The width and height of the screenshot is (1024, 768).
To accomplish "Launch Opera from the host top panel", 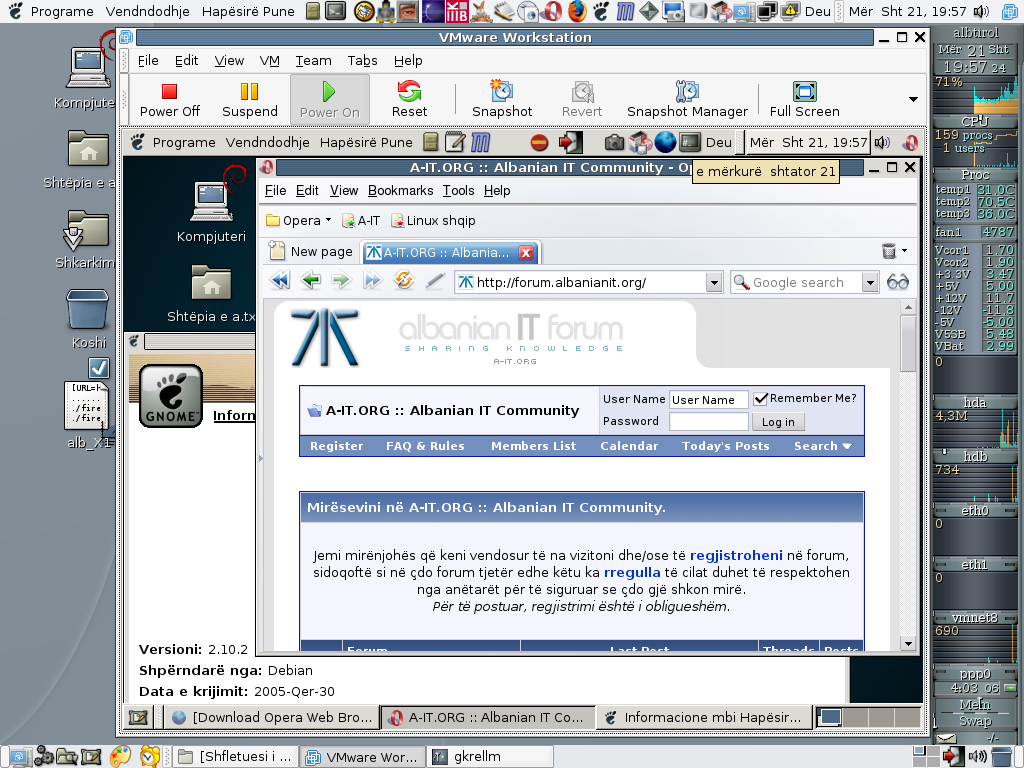I will tap(552, 11).
